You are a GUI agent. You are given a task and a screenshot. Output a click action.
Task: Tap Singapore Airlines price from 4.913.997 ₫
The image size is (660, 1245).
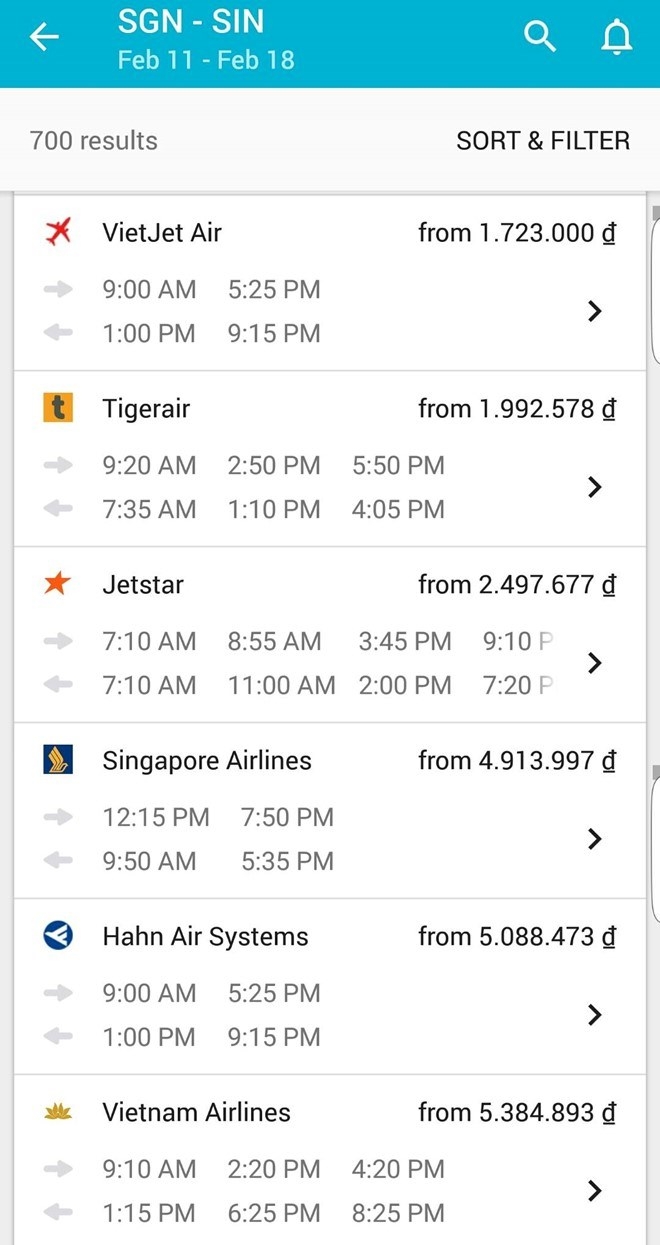(516, 761)
